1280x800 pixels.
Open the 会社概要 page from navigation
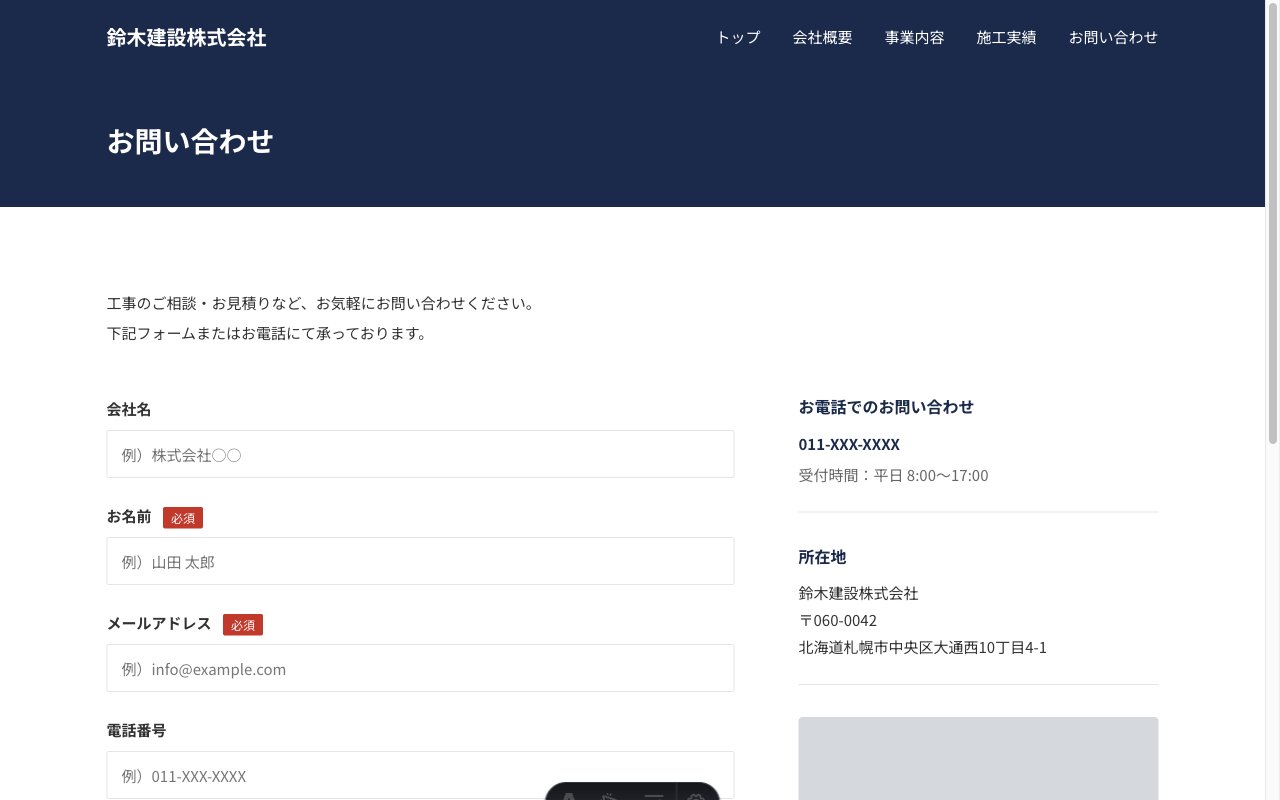tap(822, 37)
